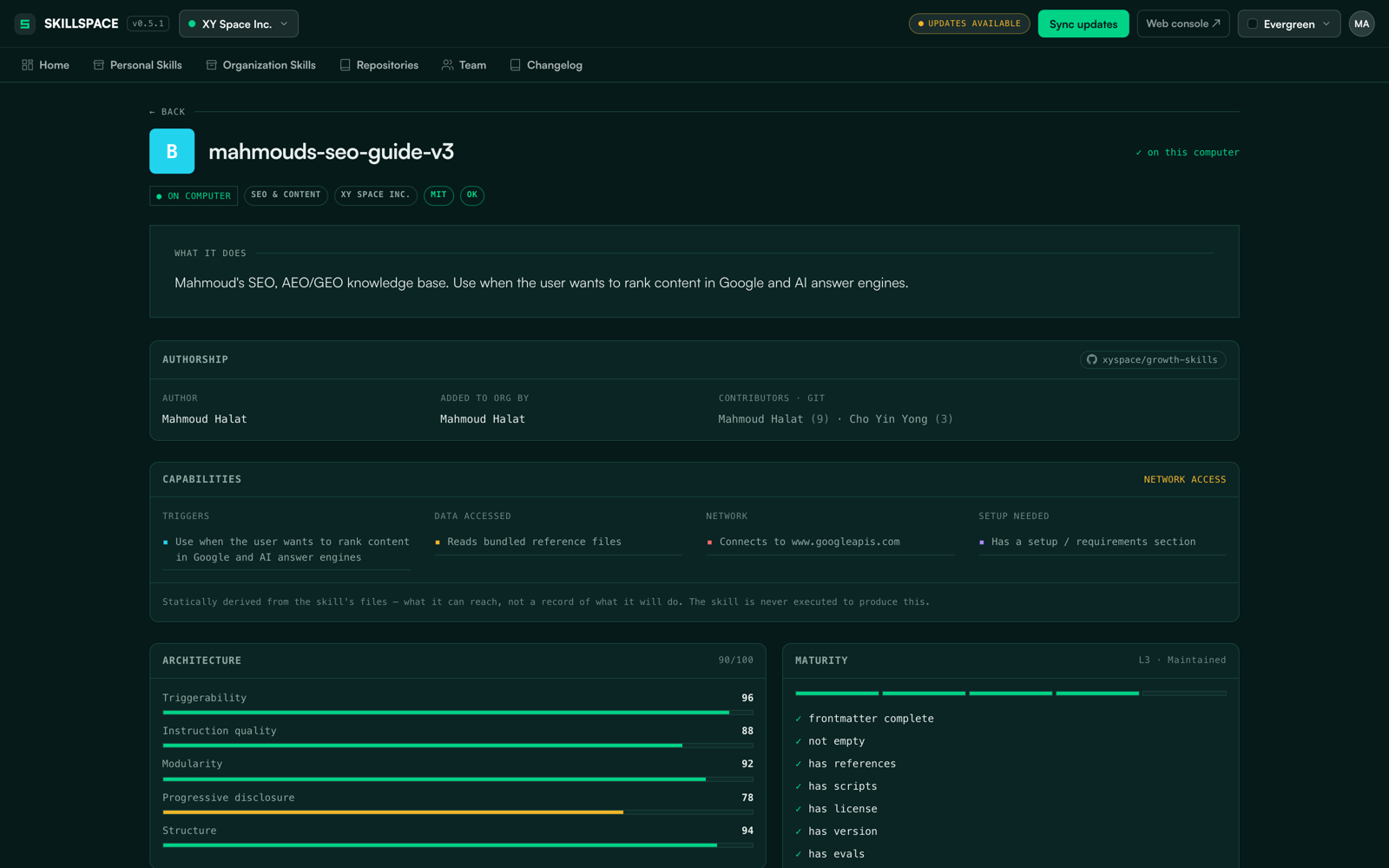Image resolution: width=1389 pixels, height=868 pixels.
Task: Click the maturity level progress bar
Action: [1010, 694]
